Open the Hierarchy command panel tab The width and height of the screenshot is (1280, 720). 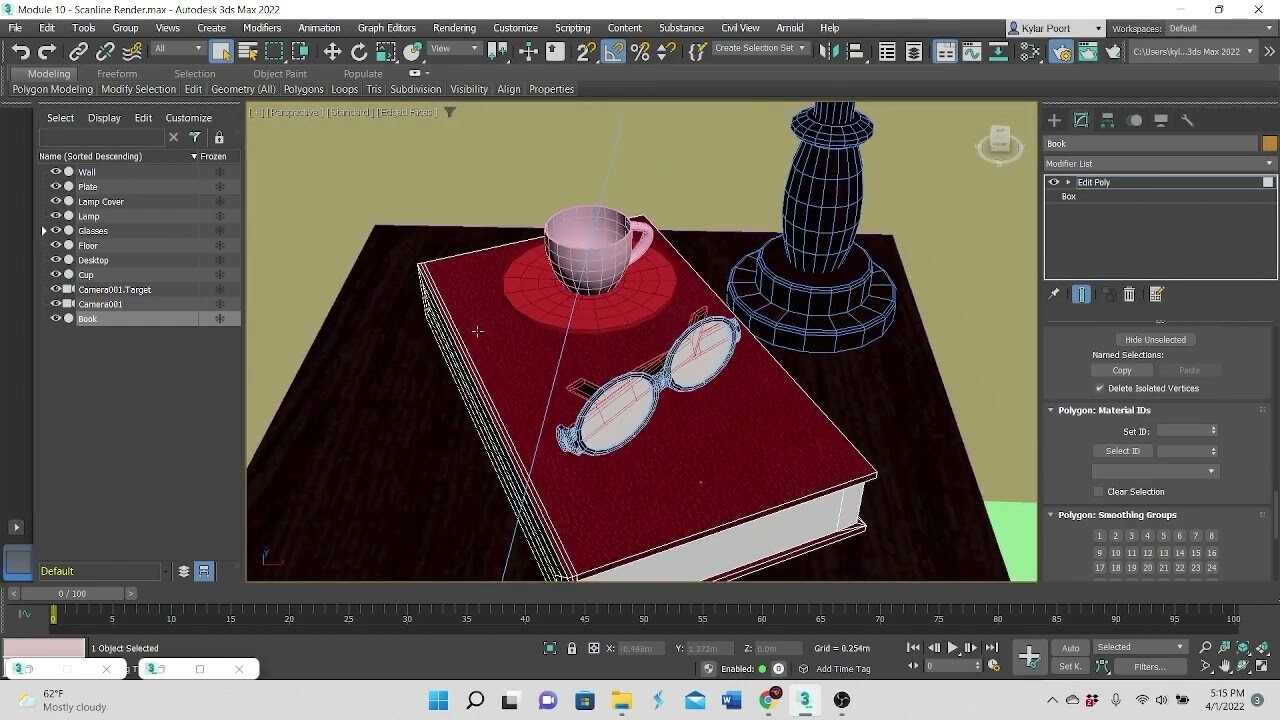pos(1108,120)
